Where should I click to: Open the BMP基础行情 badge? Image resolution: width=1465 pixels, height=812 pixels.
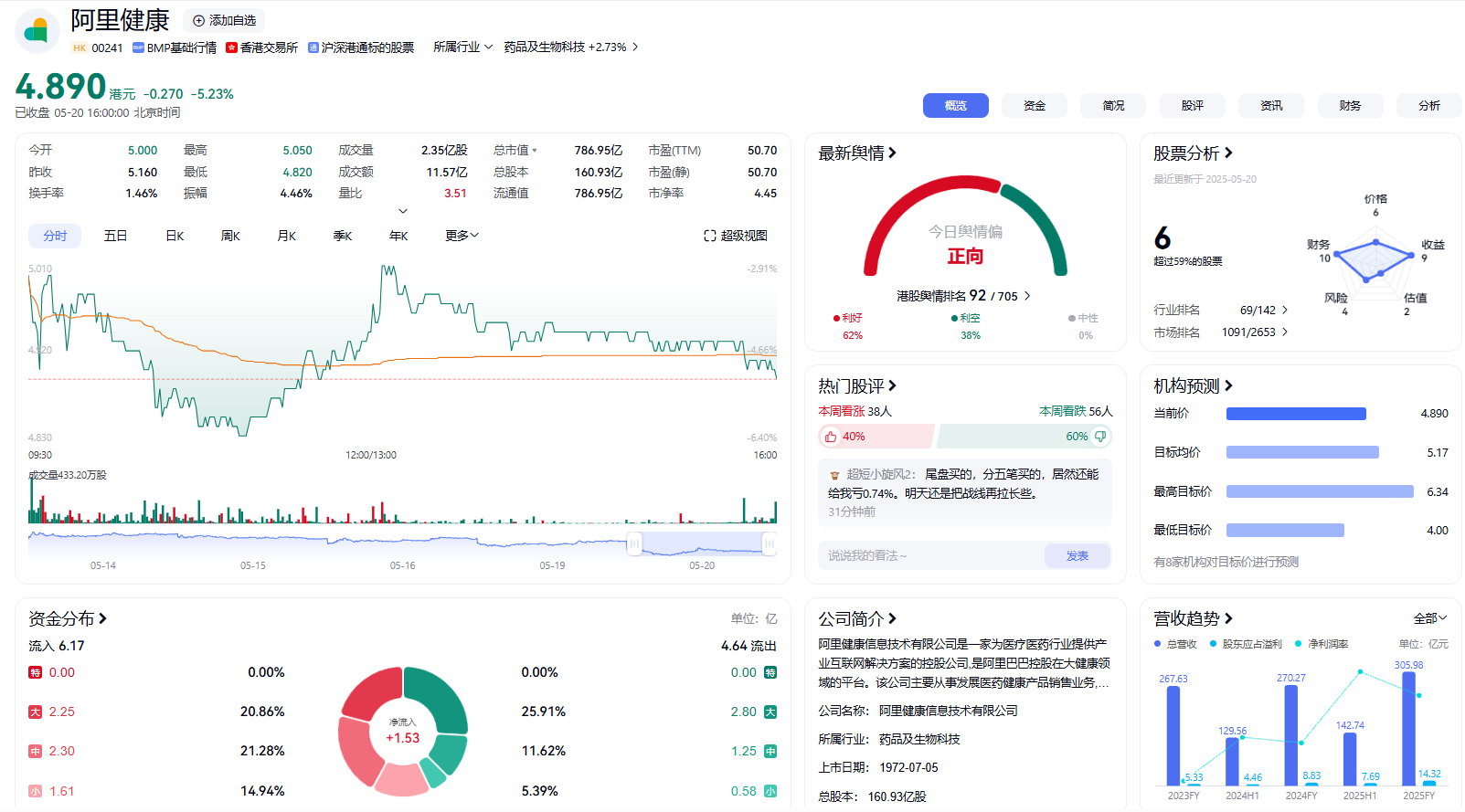pos(175,47)
